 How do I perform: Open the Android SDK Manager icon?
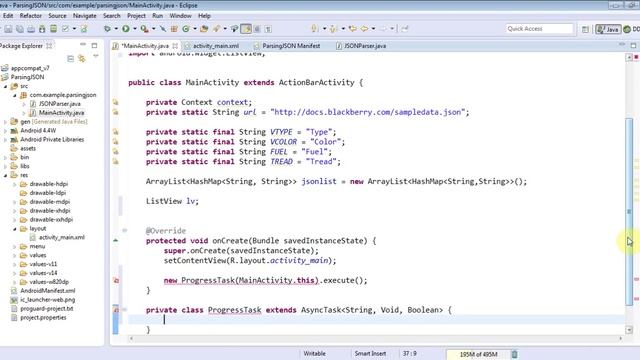42,29
